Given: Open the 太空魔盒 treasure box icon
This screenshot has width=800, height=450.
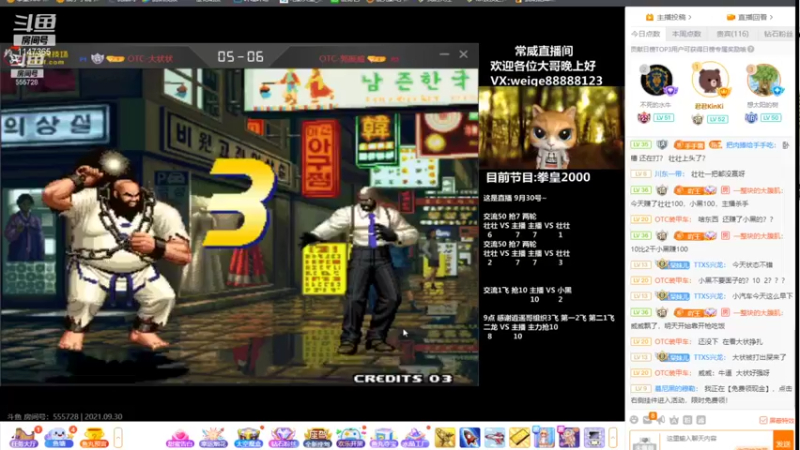Looking at the screenshot, I should coord(248,438).
